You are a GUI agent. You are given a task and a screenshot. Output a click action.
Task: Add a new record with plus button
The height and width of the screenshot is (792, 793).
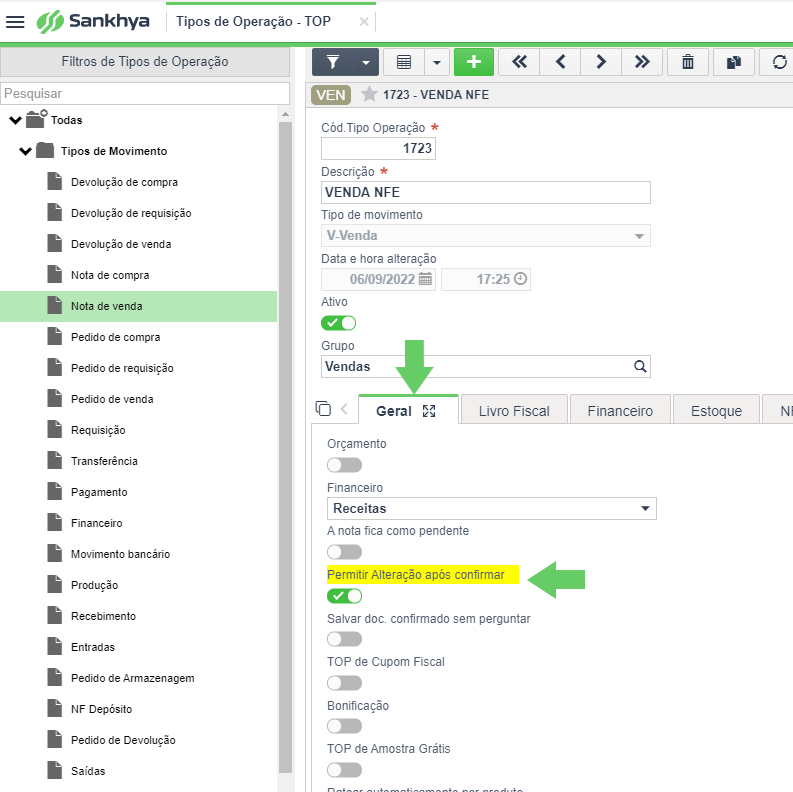[x=474, y=62]
